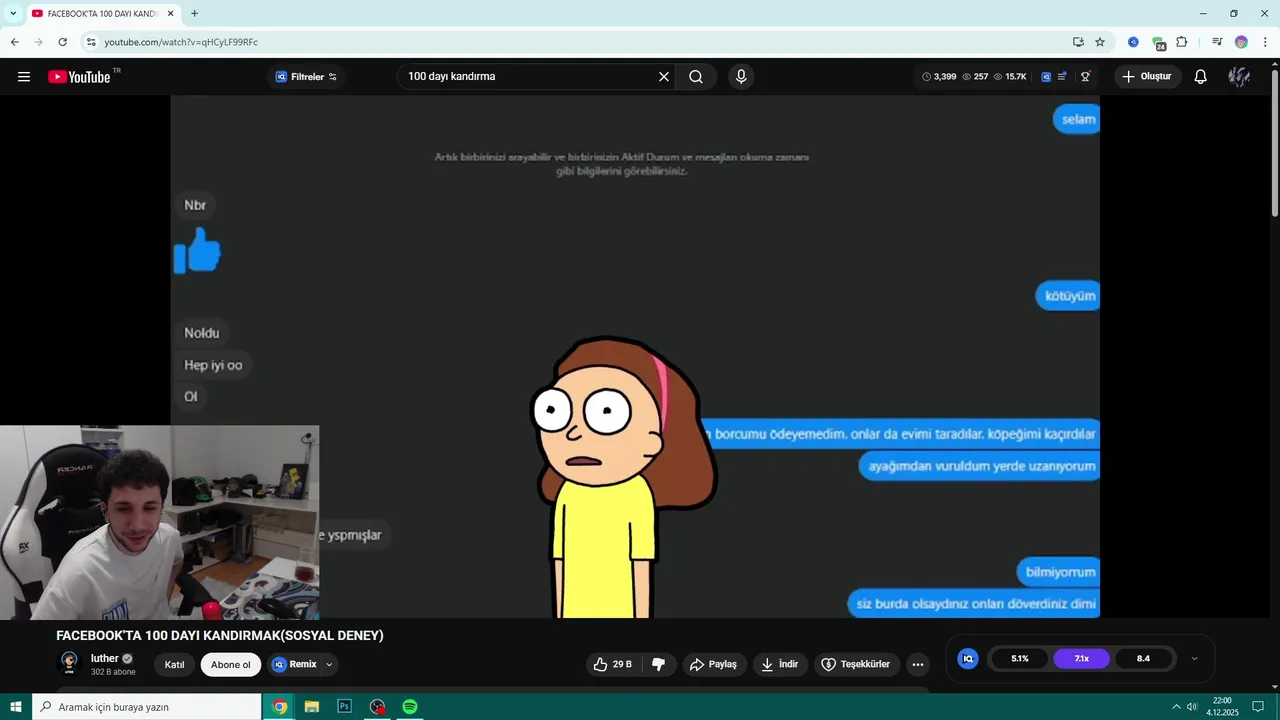
Task: Open the luther channel avatar
Action: pos(69,663)
